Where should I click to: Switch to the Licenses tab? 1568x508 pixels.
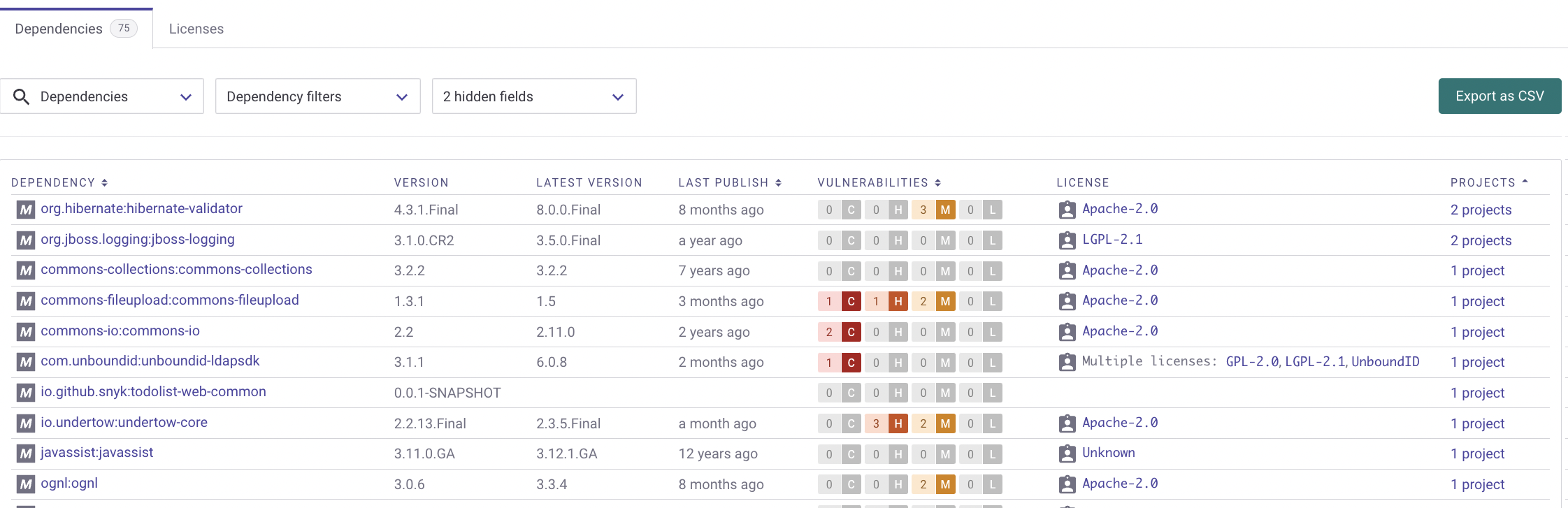tap(196, 29)
